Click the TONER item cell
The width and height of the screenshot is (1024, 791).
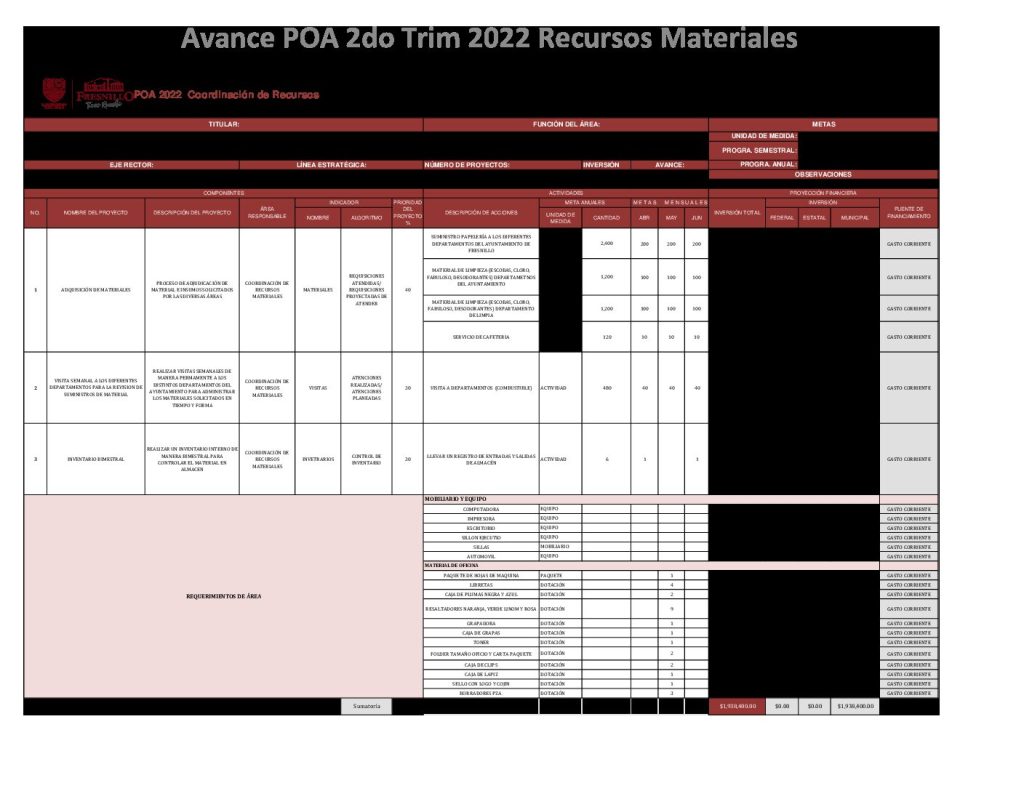[x=481, y=642]
